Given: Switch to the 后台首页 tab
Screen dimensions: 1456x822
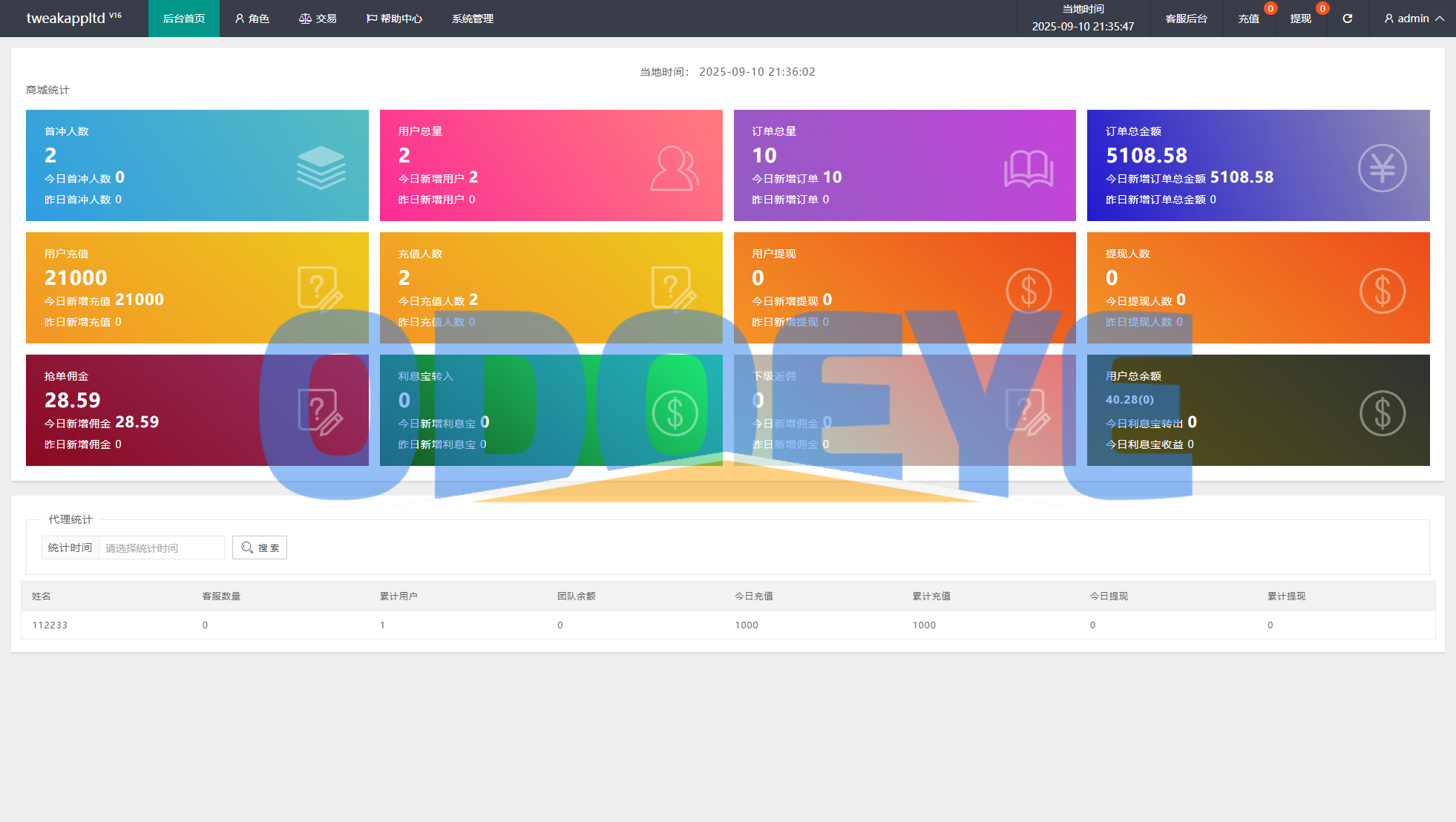Looking at the screenshot, I should (184, 19).
